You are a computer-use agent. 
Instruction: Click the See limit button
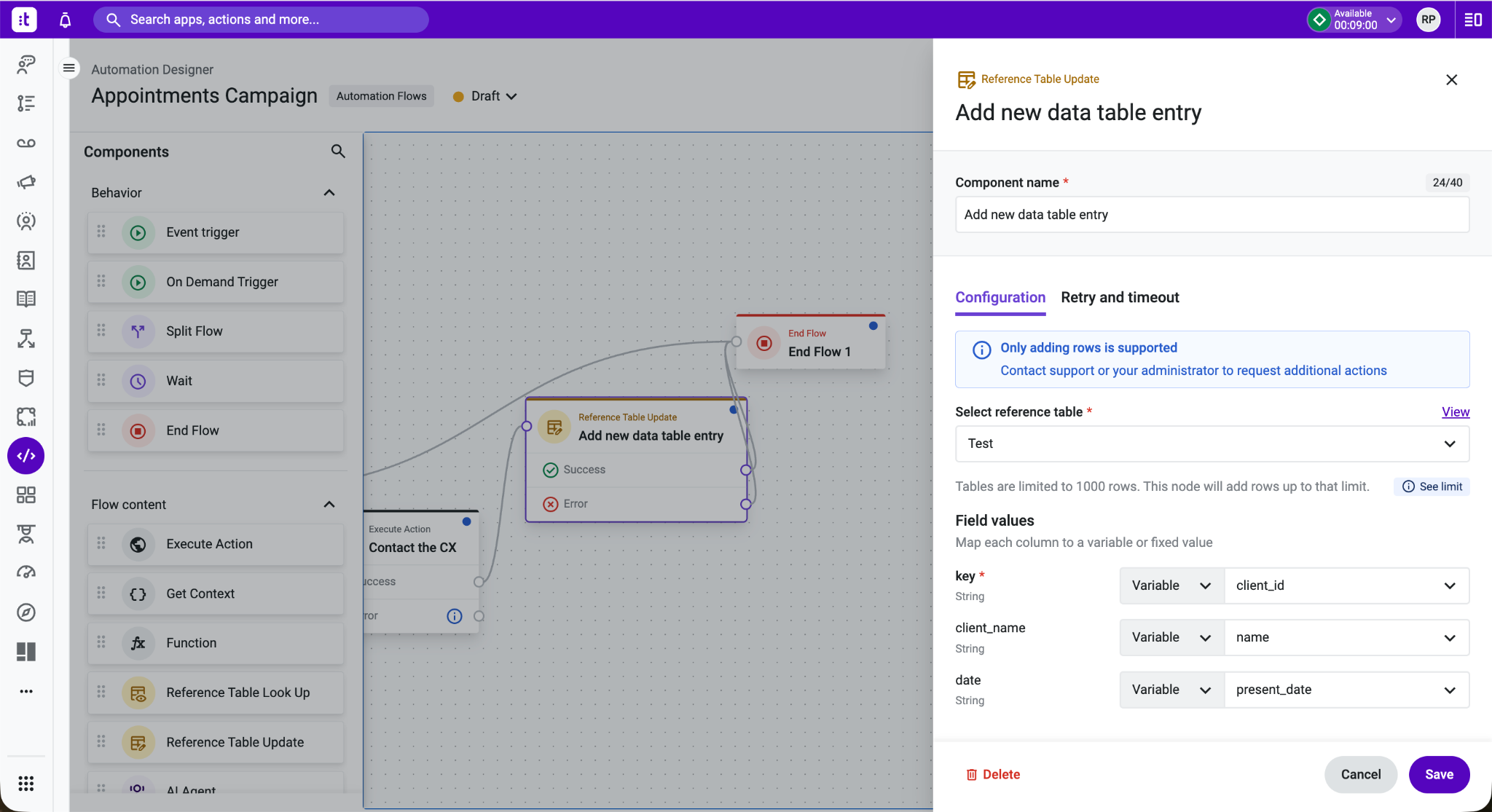(x=1432, y=486)
